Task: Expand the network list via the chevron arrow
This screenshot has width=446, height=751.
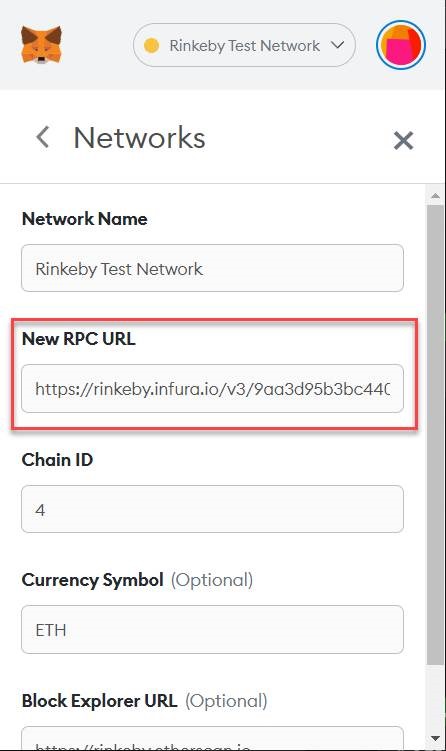Action: (337, 46)
